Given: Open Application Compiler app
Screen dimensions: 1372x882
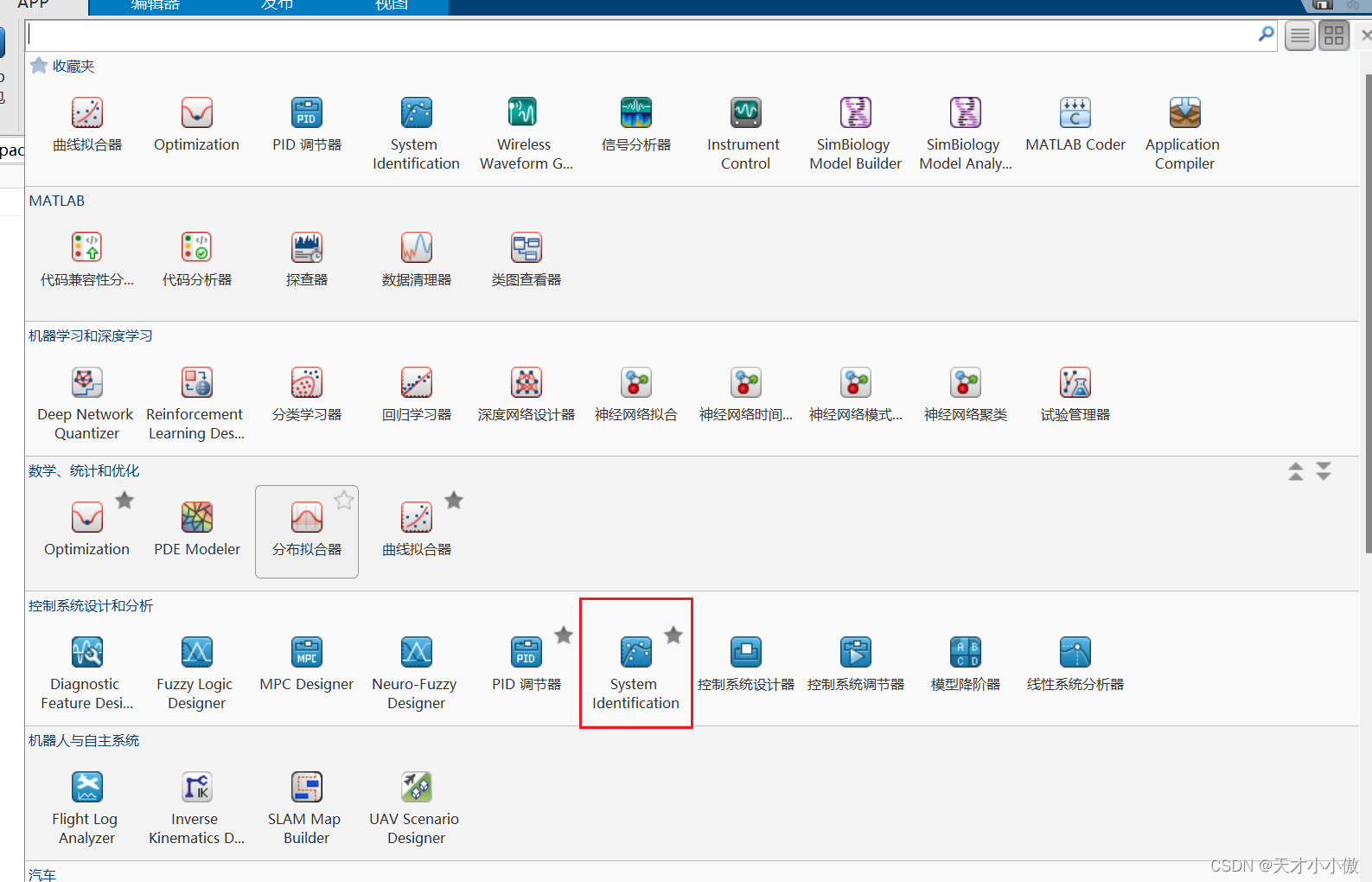Looking at the screenshot, I should 1184,133.
